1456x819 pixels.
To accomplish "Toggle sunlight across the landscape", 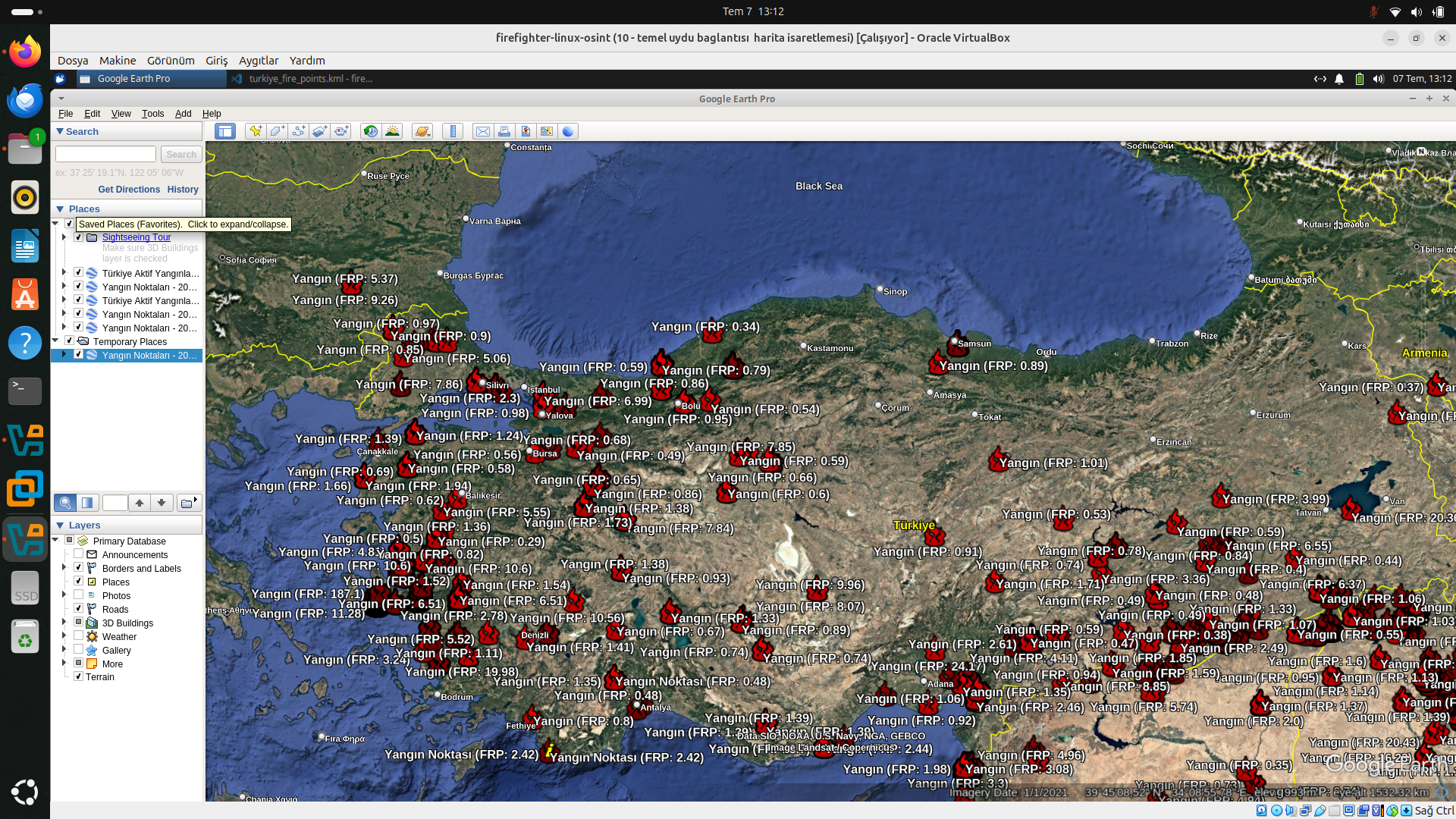I will pos(392,131).
